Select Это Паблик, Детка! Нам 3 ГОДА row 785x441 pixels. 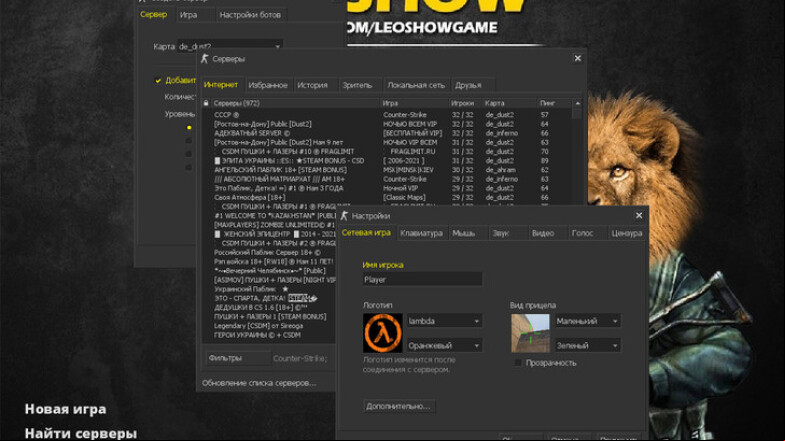(385, 188)
